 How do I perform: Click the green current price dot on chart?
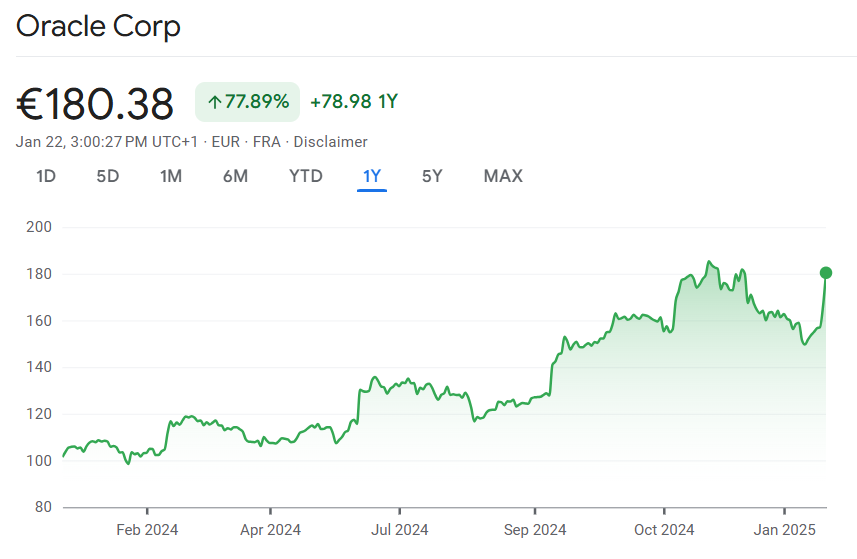(826, 273)
